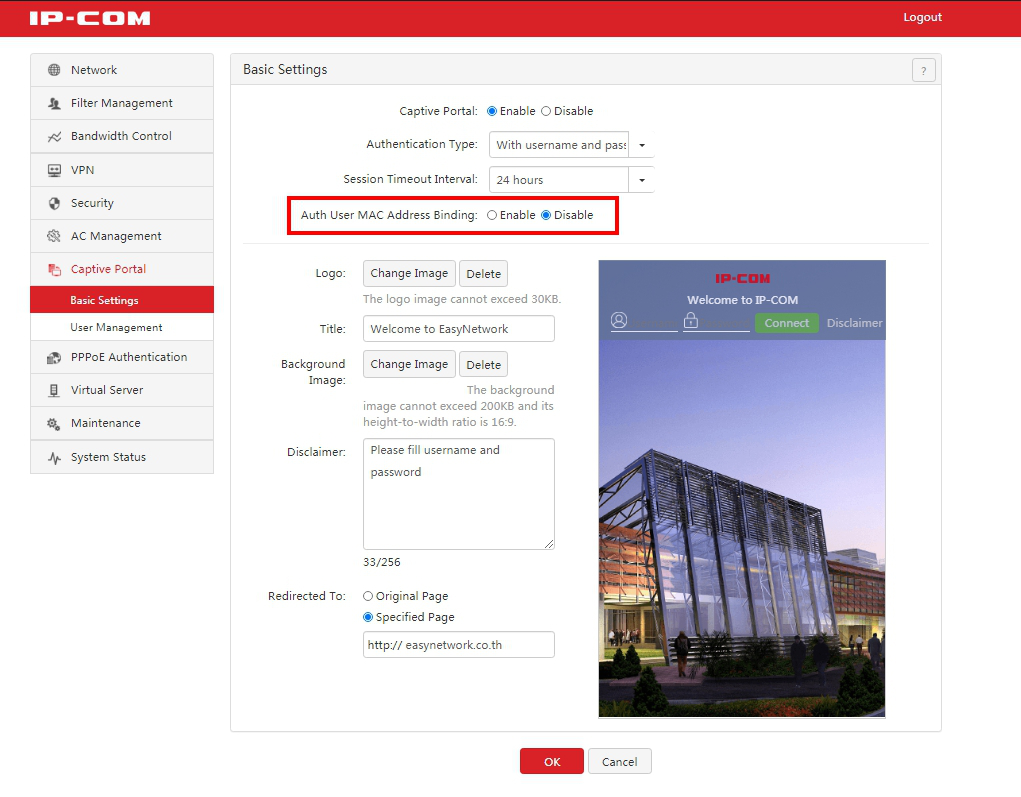Screen dimensions: 1021x797
Task: Click Change Image for Background Image
Action: pyautogui.click(x=409, y=365)
